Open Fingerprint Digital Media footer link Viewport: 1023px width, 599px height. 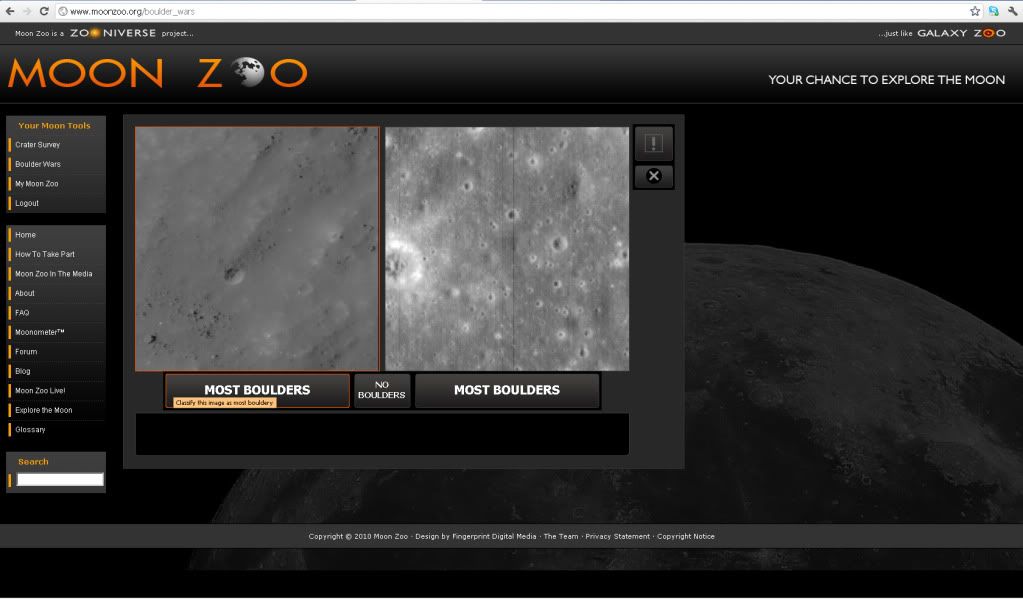pyautogui.click(x=494, y=536)
